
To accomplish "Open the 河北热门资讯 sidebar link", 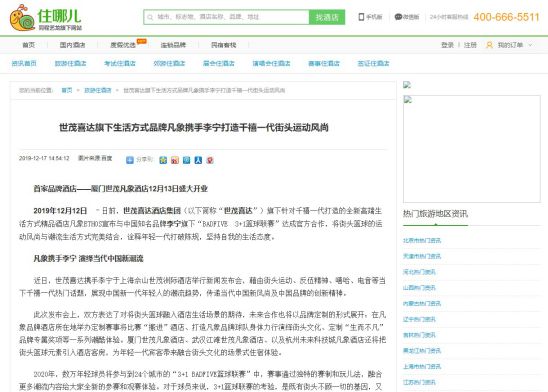I will [x=419, y=272].
